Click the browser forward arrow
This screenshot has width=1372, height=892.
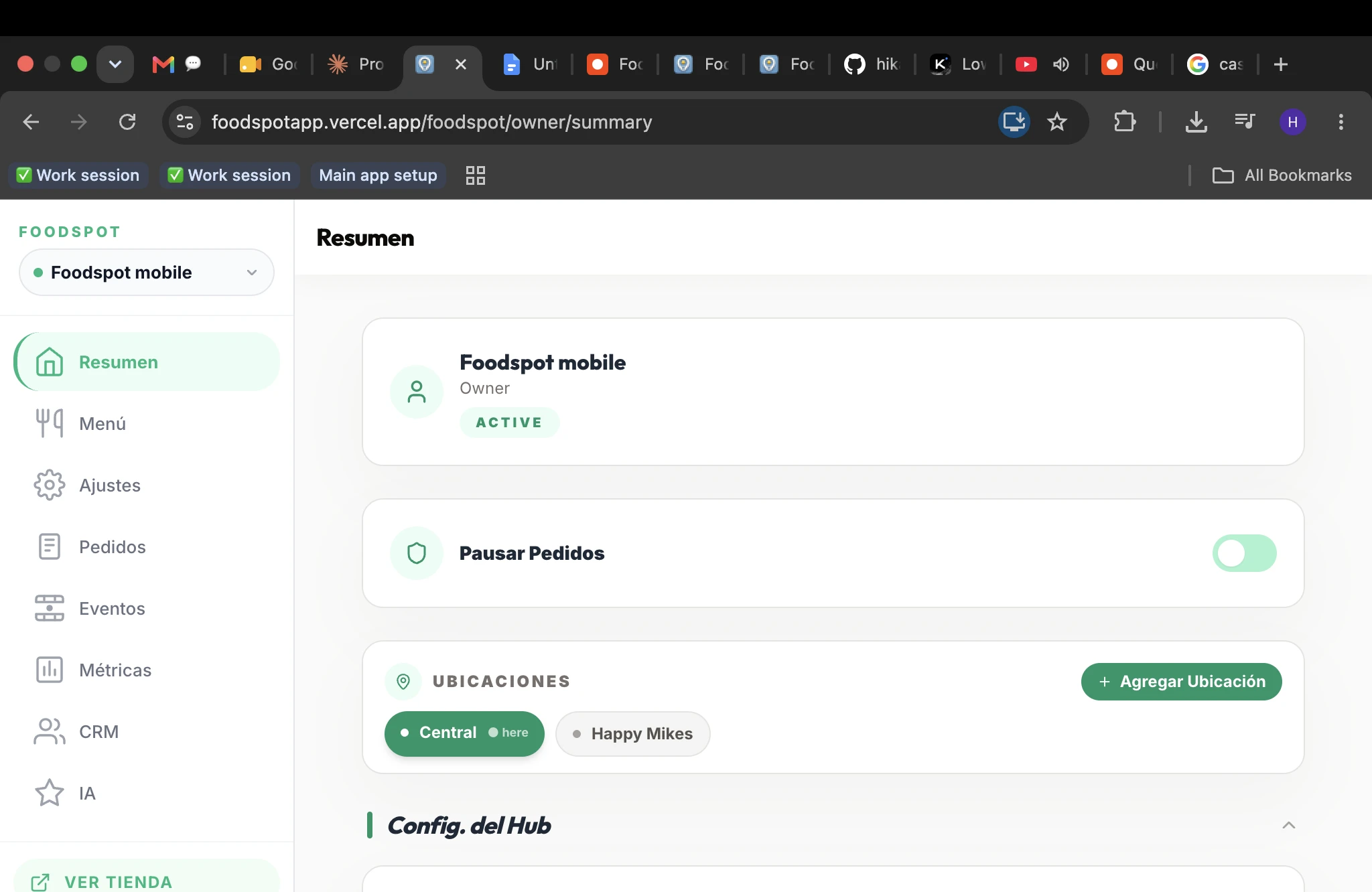click(x=79, y=122)
